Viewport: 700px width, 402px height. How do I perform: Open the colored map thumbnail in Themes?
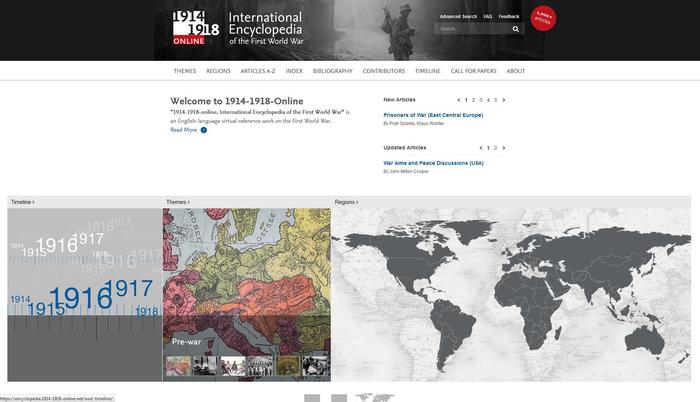(178, 366)
